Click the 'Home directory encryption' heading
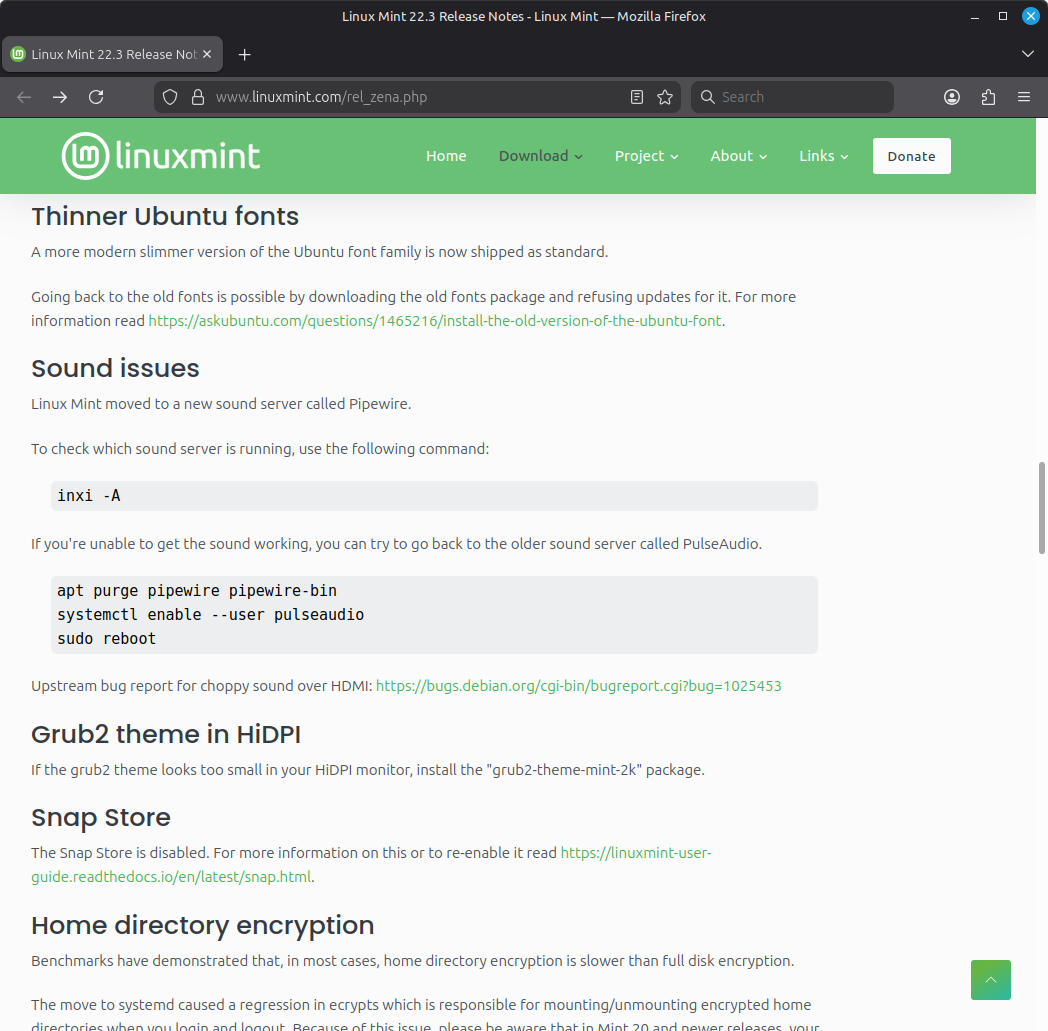The width and height of the screenshot is (1048, 1031). (203, 925)
